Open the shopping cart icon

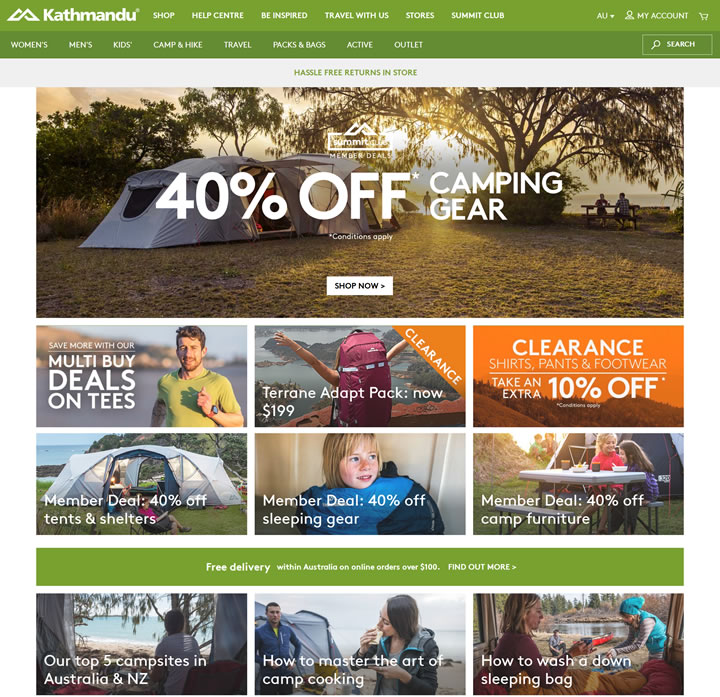pyautogui.click(x=703, y=16)
